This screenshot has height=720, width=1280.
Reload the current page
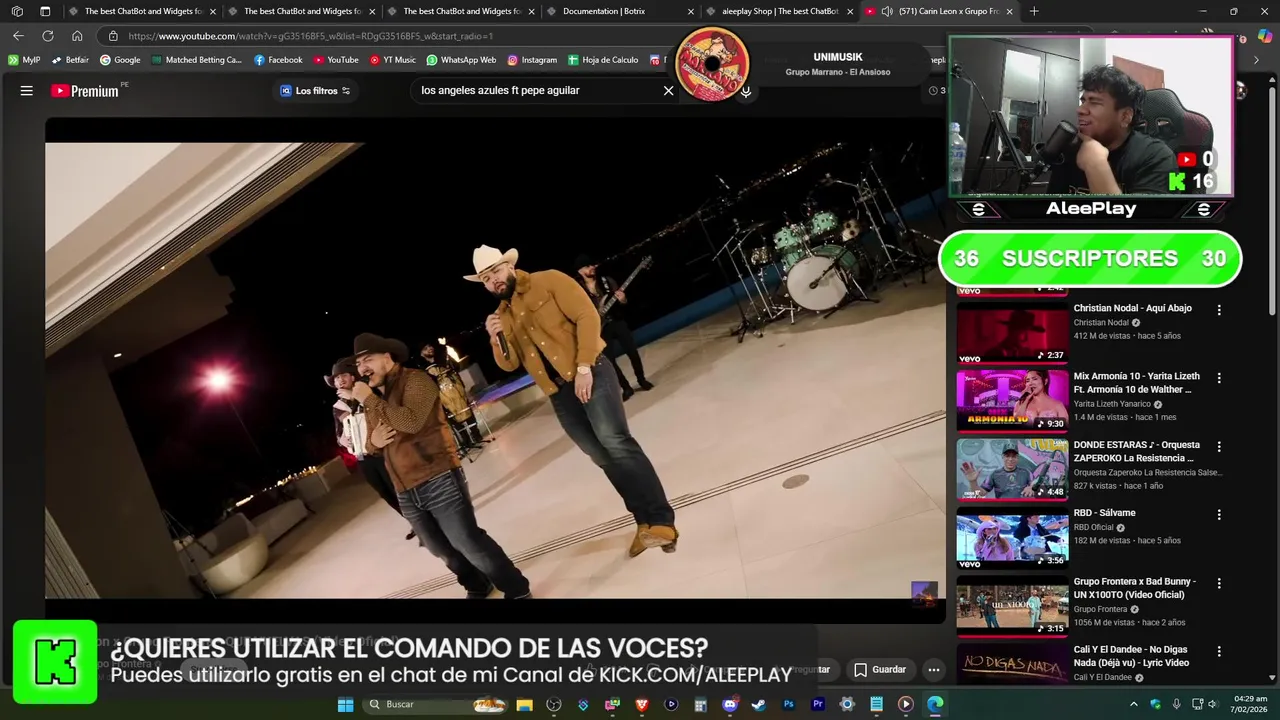48,36
